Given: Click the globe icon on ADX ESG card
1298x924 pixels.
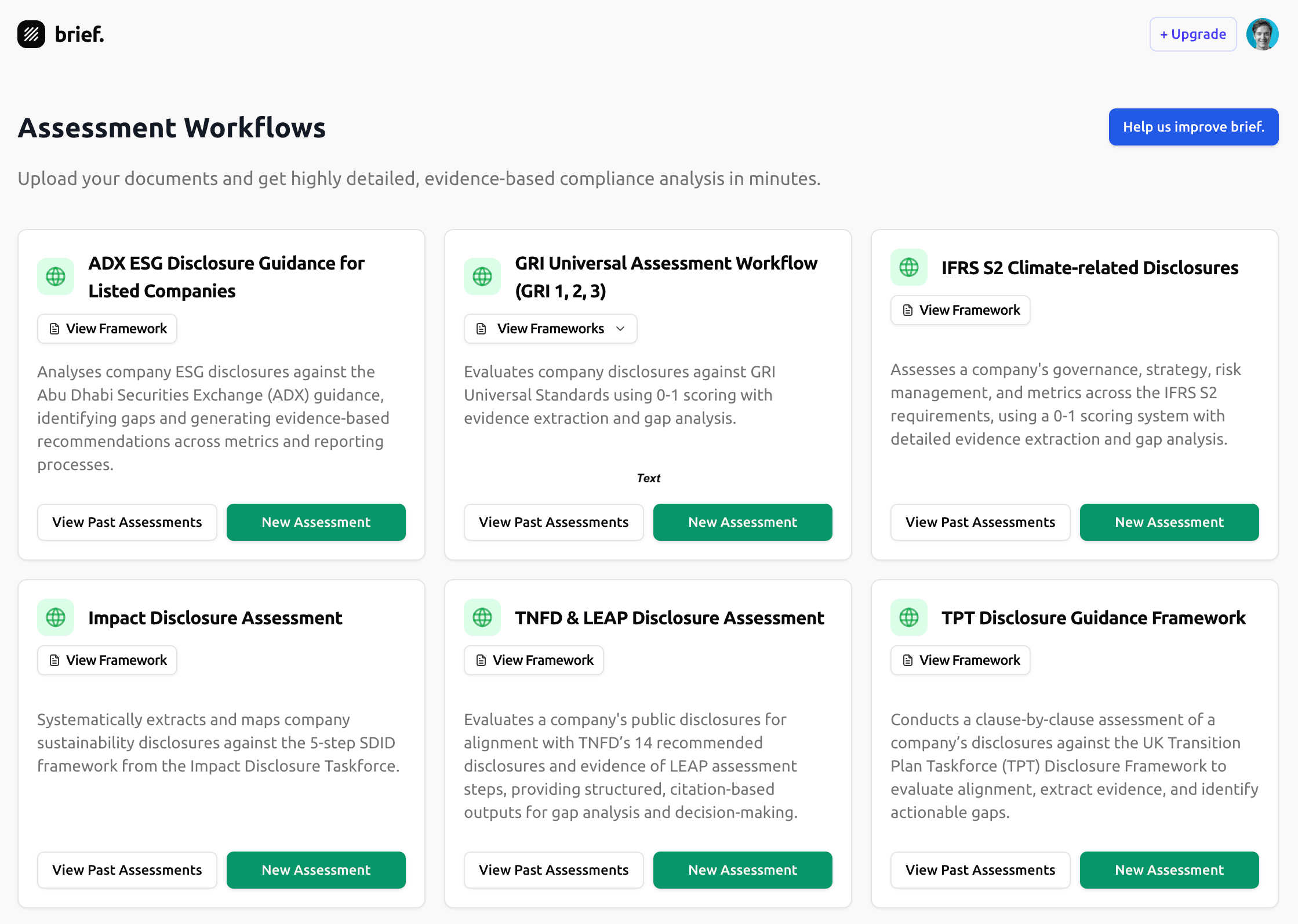Looking at the screenshot, I should (55, 277).
